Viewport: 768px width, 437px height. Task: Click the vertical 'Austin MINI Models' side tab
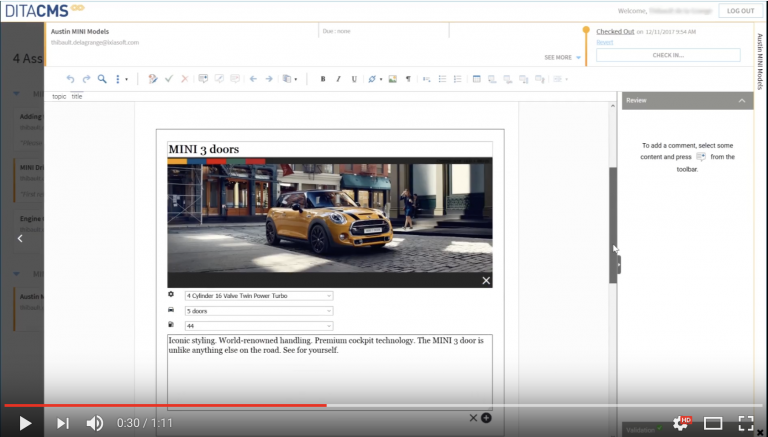(x=760, y=61)
